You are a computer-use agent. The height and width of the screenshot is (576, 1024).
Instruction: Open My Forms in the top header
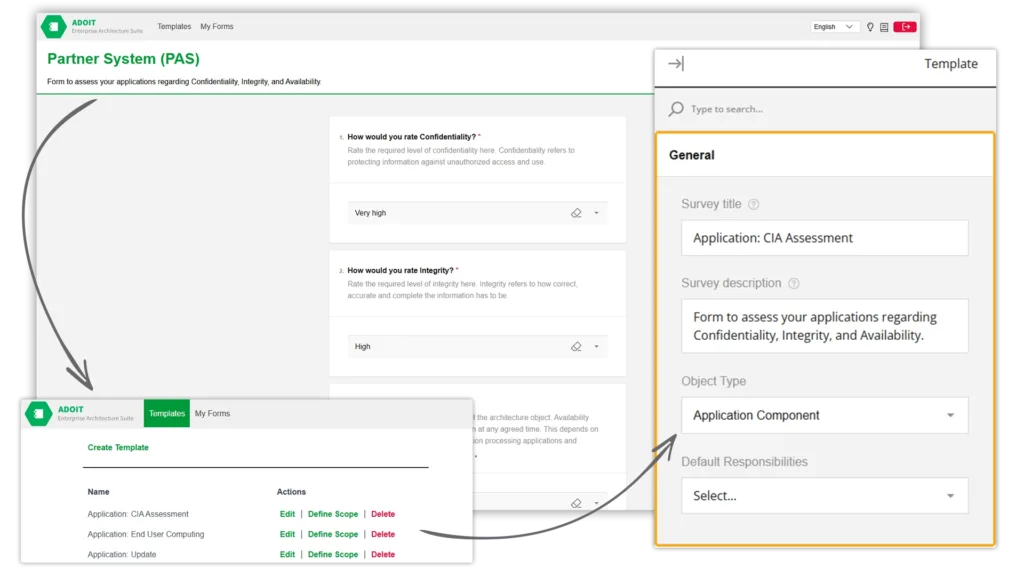217,27
